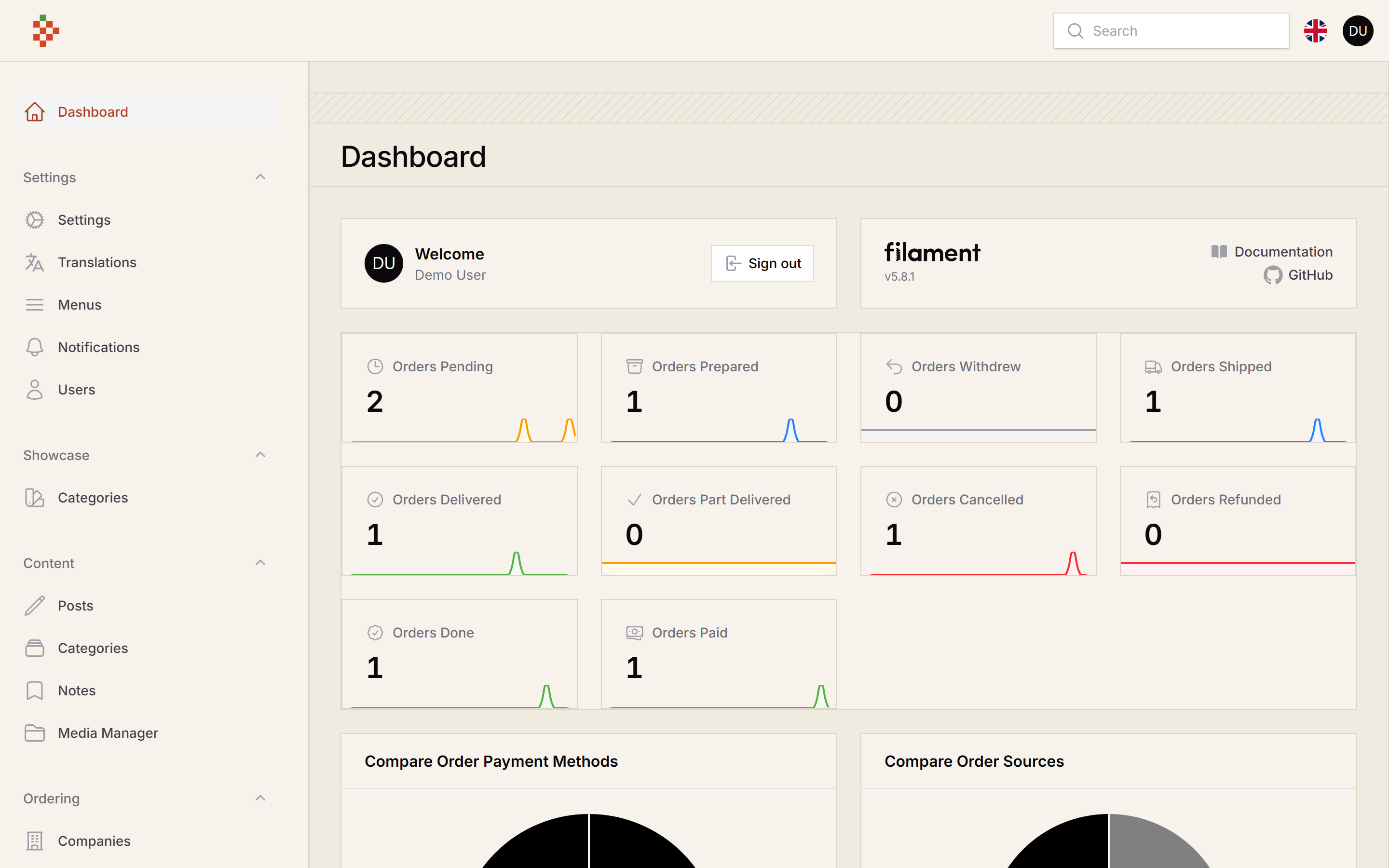Viewport: 1389px width, 868px height.
Task: Open Notes in the sidebar
Action: click(148, 691)
